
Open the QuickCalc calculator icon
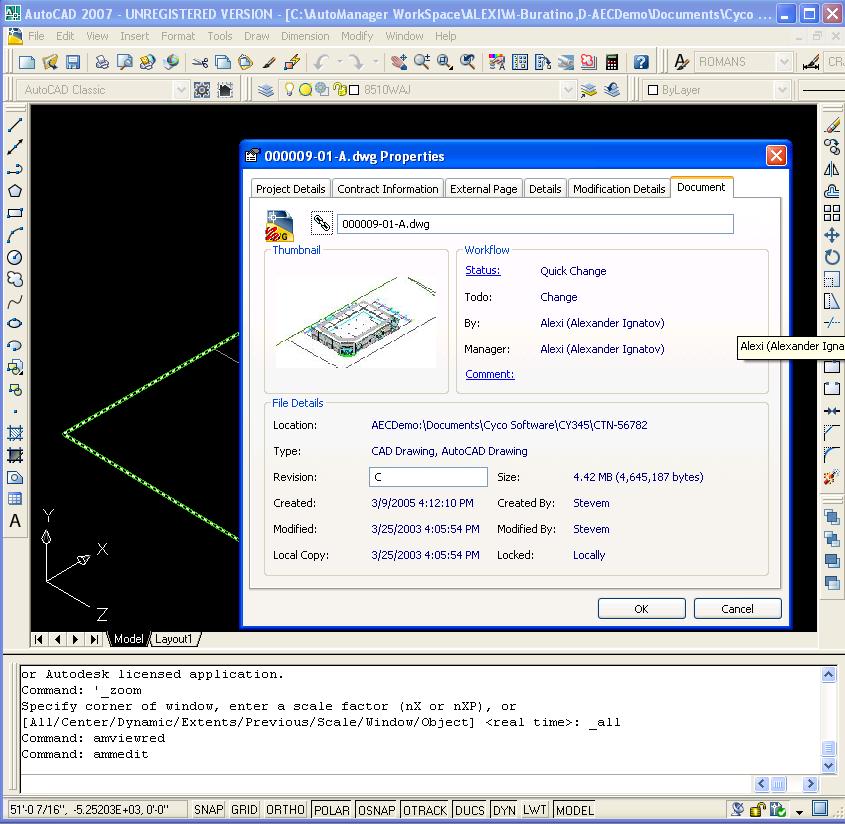[x=611, y=62]
